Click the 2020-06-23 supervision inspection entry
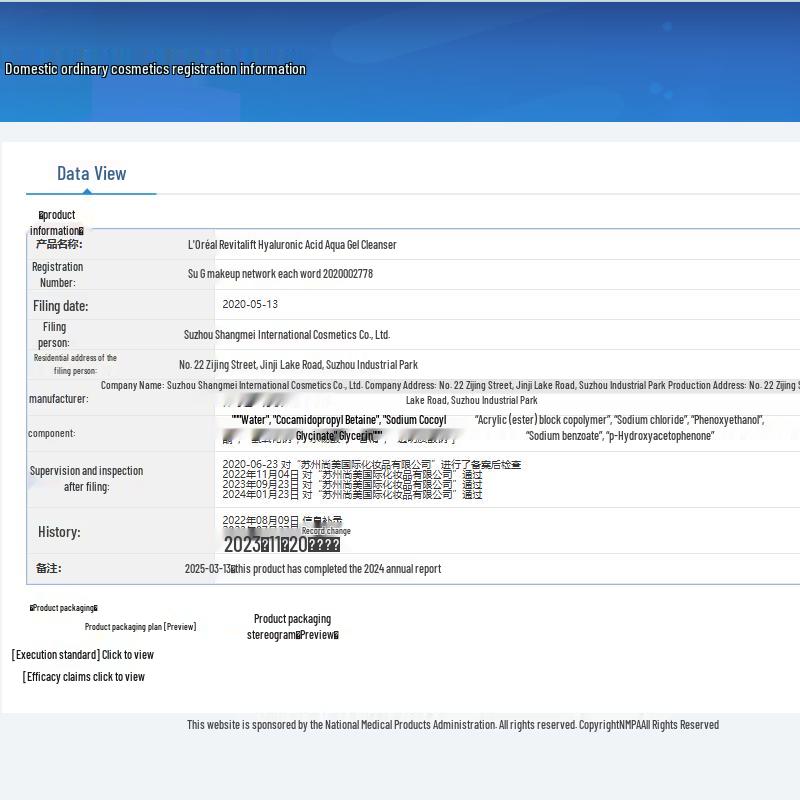 [x=371, y=465]
